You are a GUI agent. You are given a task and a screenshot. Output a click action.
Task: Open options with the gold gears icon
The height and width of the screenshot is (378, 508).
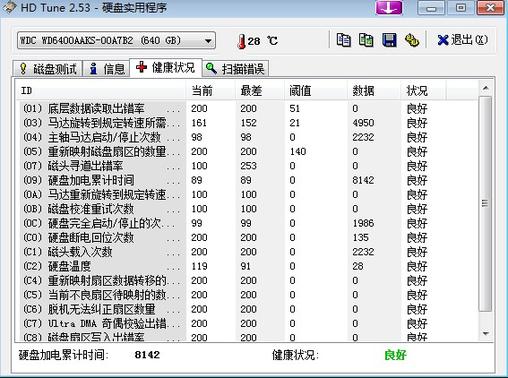click(412, 40)
